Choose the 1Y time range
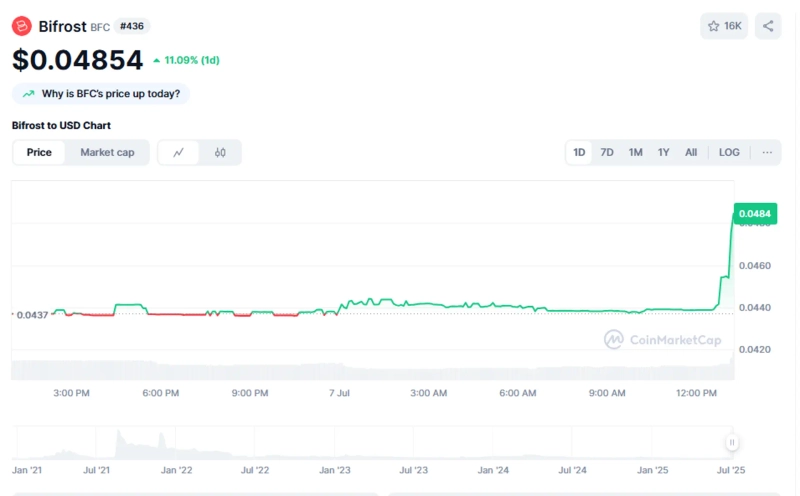800x496 pixels. (663, 153)
